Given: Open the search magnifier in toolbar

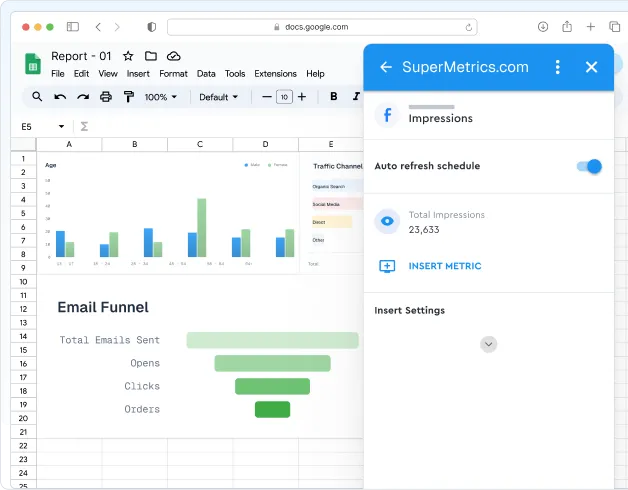Looking at the screenshot, I should (x=37, y=97).
